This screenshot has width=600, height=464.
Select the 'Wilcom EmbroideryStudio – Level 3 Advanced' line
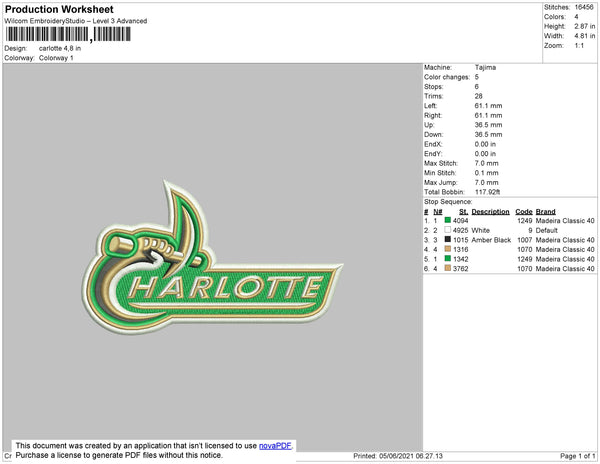[76, 21]
